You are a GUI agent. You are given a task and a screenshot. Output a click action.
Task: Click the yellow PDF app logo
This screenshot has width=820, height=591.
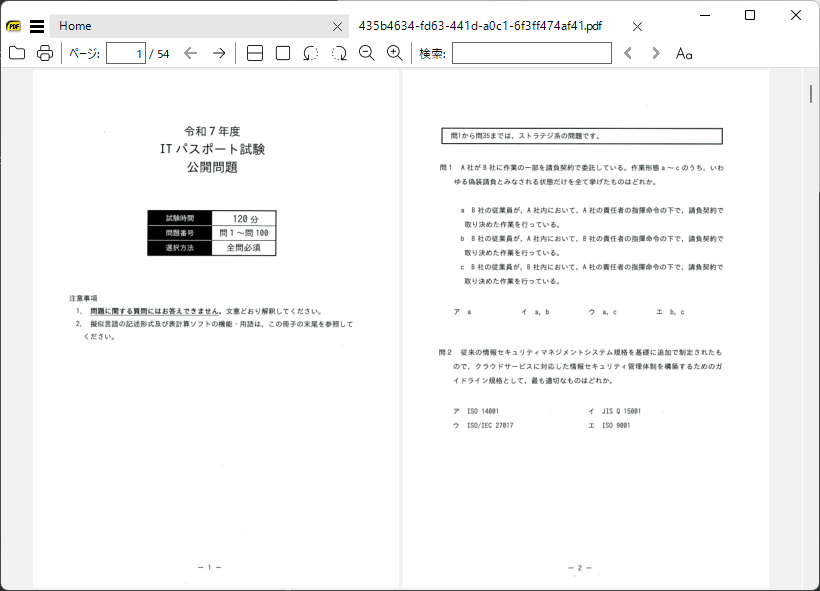[x=13, y=26]
